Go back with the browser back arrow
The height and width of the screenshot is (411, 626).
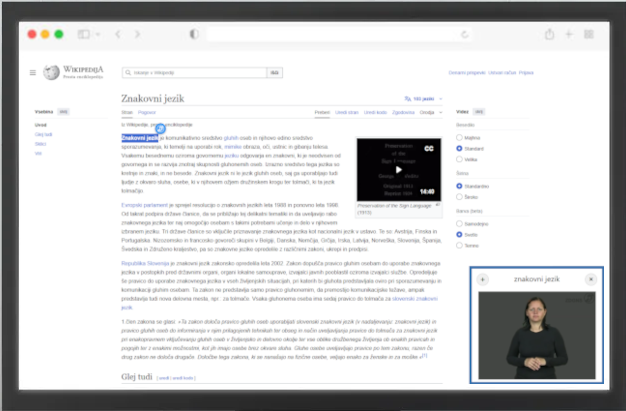coord(120,34)
